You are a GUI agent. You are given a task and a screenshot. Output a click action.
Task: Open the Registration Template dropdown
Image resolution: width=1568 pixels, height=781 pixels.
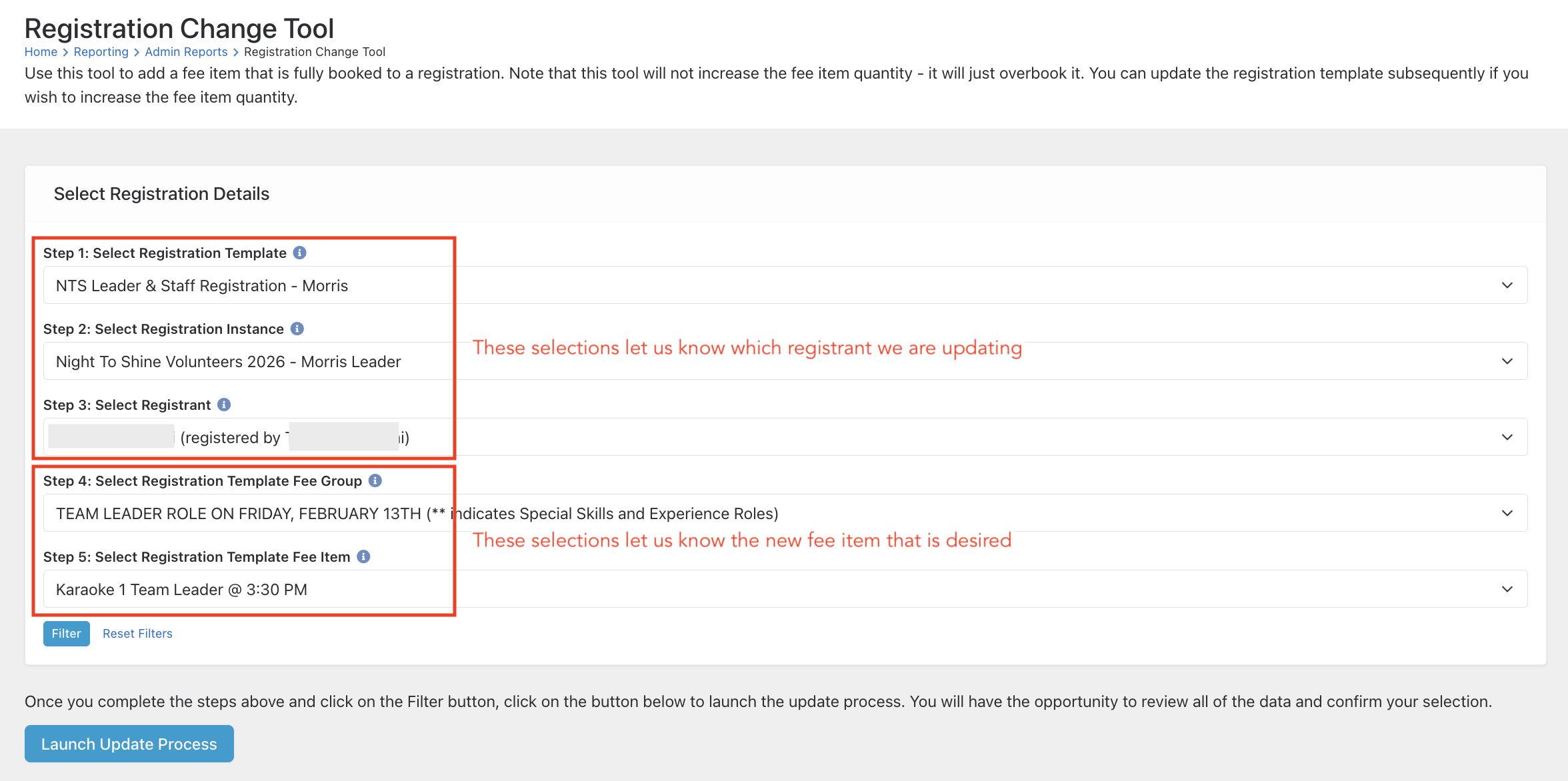(785, 285)
